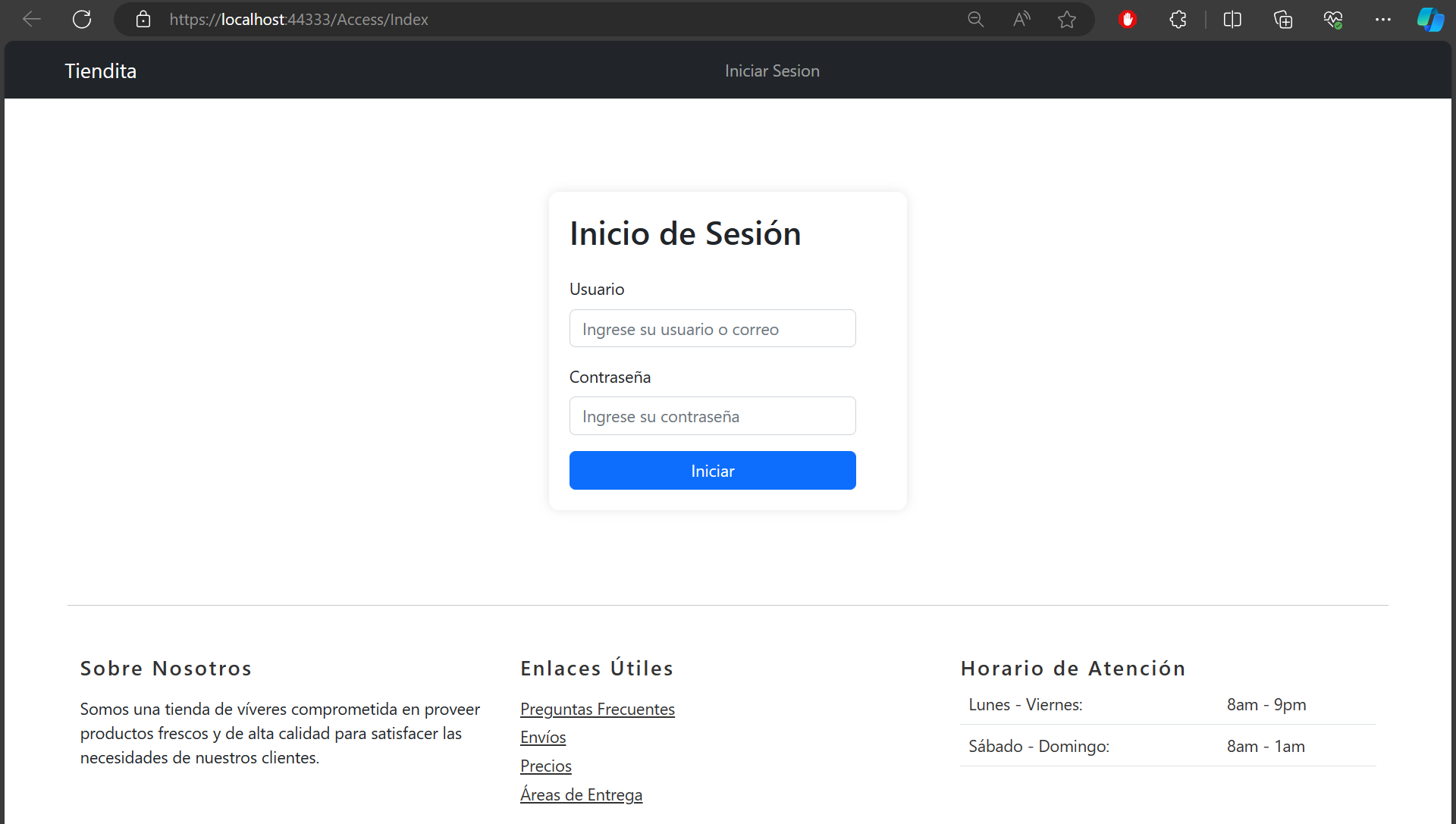1456x824 pixels.
Task: Open the Extensions puzzle icon
Action: click(x=1178, y=20)
